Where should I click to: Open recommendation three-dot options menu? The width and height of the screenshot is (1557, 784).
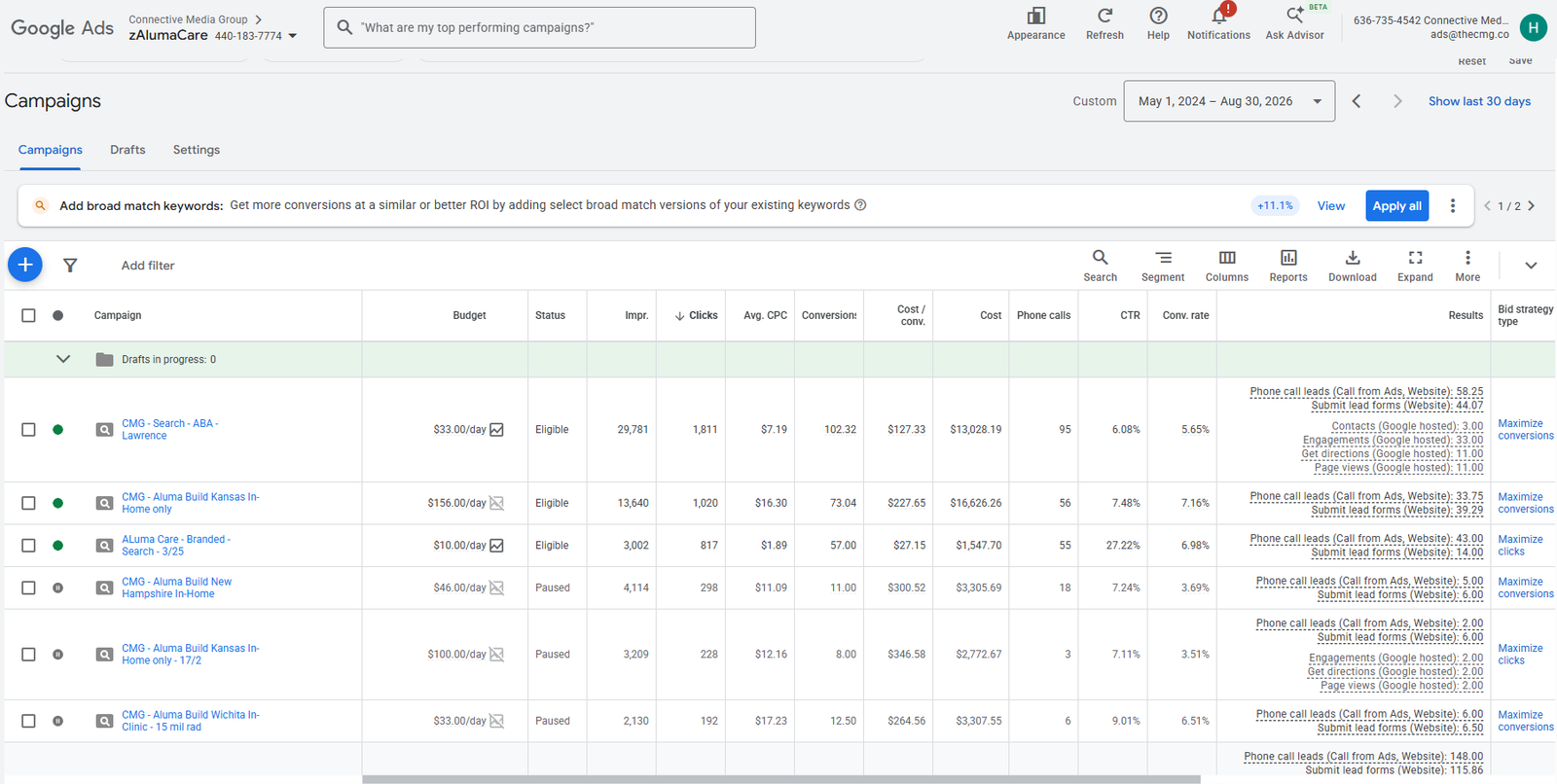click(x=1453, y=205)
